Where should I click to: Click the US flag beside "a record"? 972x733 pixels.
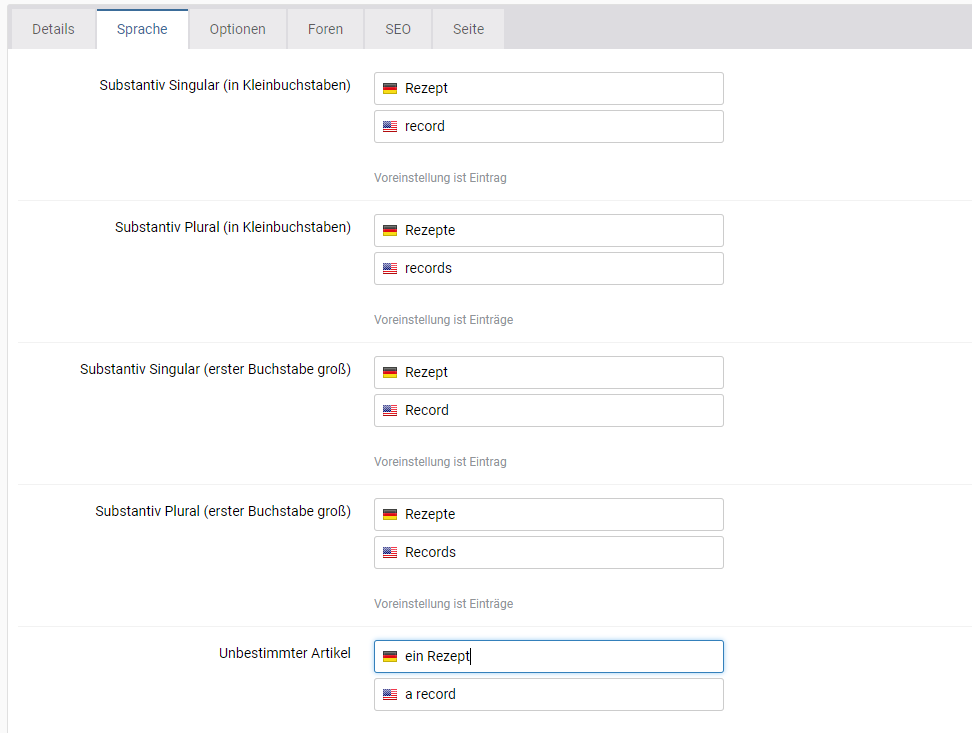[x=389, y=694]
